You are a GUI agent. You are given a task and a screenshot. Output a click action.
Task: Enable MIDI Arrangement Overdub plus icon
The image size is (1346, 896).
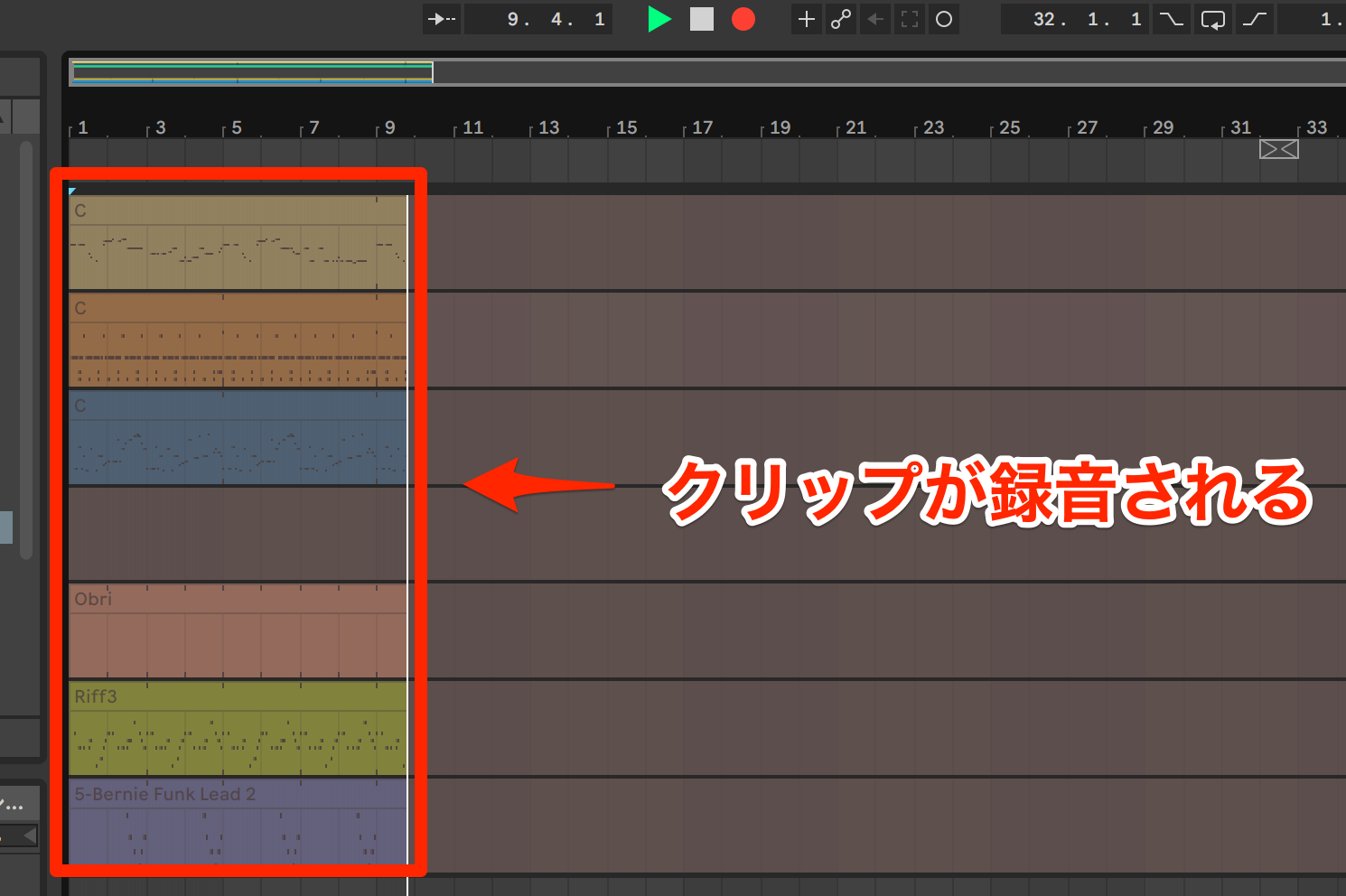click(x=807, y=19)
